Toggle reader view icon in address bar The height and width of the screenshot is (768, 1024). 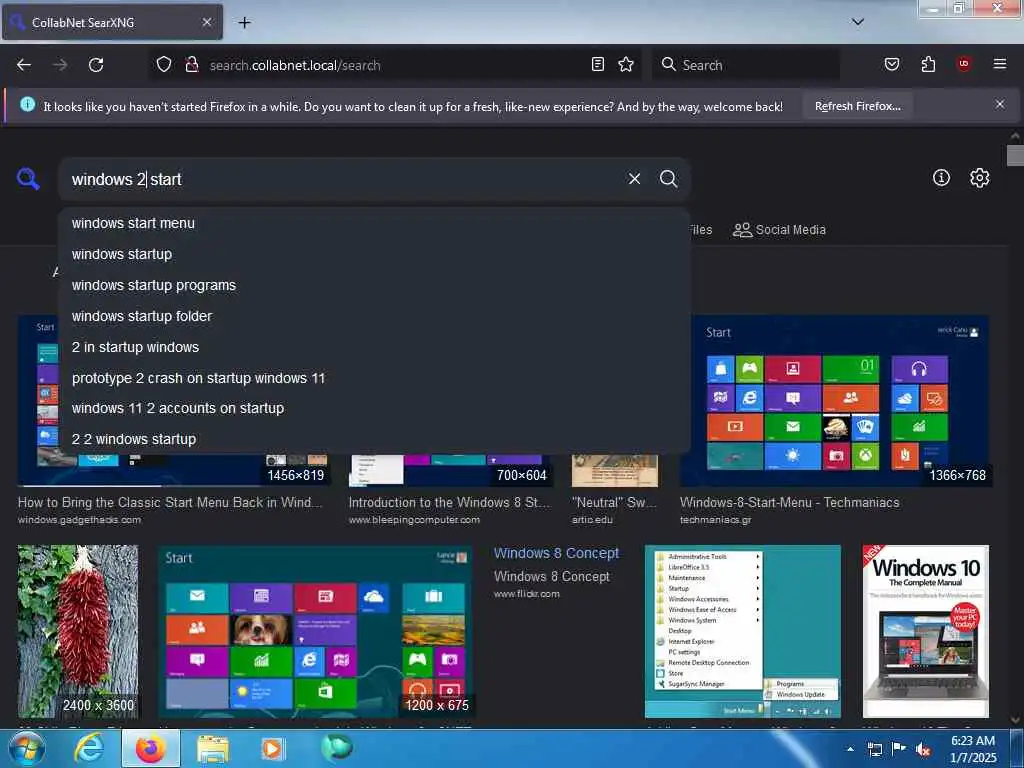(x=598, y=64)
